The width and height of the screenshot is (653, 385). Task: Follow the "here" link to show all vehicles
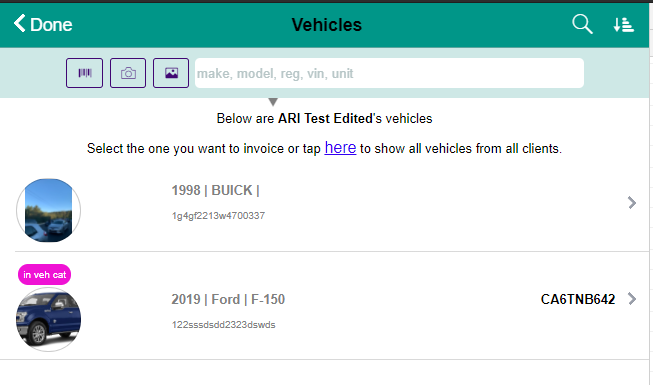(x=340, y=148)
